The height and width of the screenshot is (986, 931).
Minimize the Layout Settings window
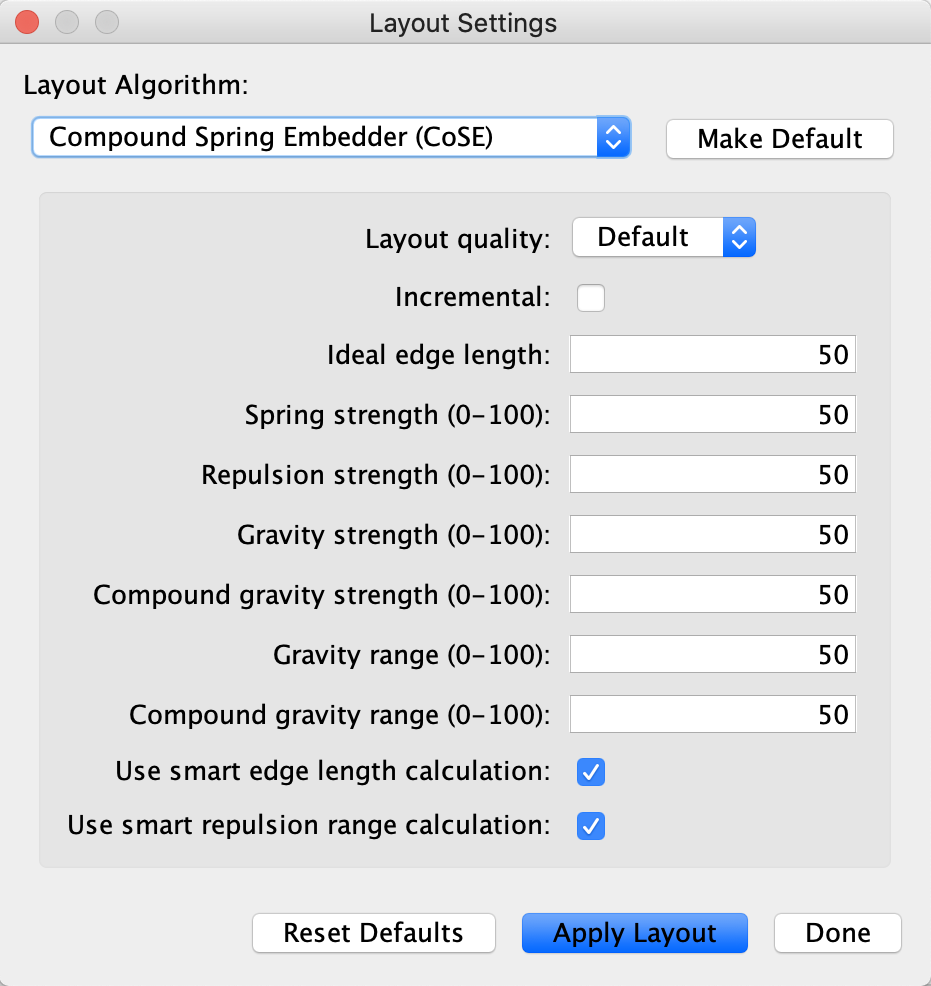tap(67, 22)
